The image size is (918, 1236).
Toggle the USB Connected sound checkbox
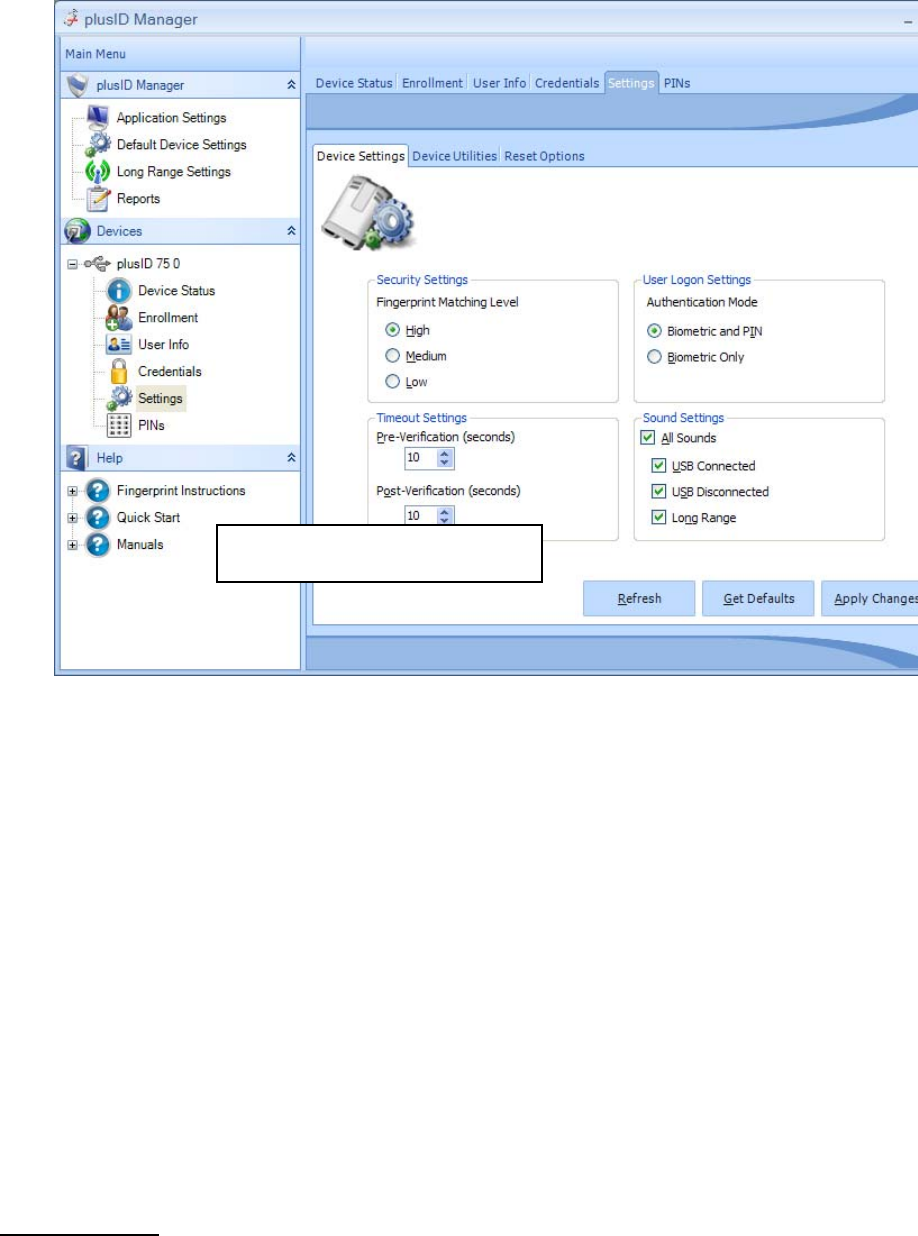tap(658, 466)
